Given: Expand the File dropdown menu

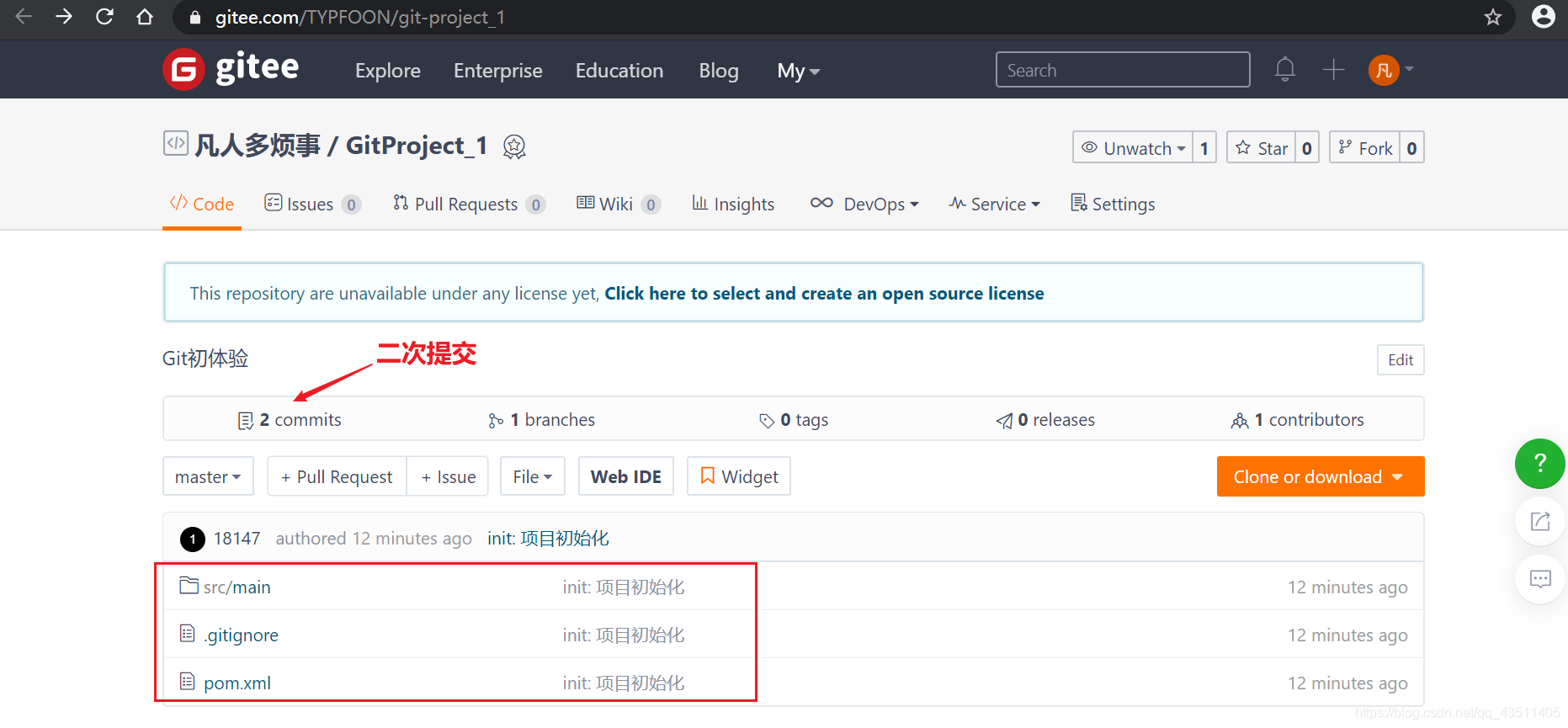Looking at the screenshot, I should (532, 477).
